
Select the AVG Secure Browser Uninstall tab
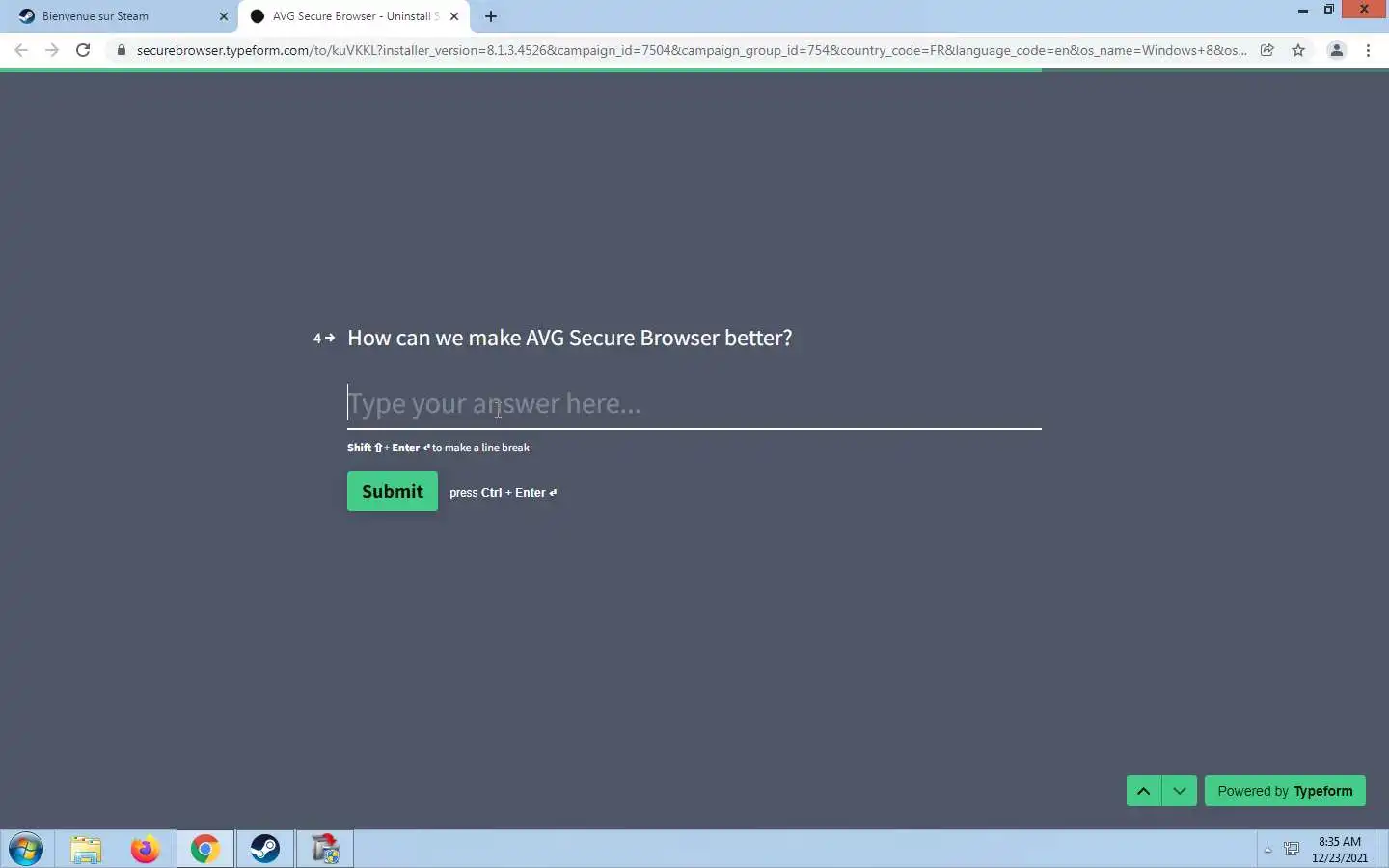tap(352, 16)
